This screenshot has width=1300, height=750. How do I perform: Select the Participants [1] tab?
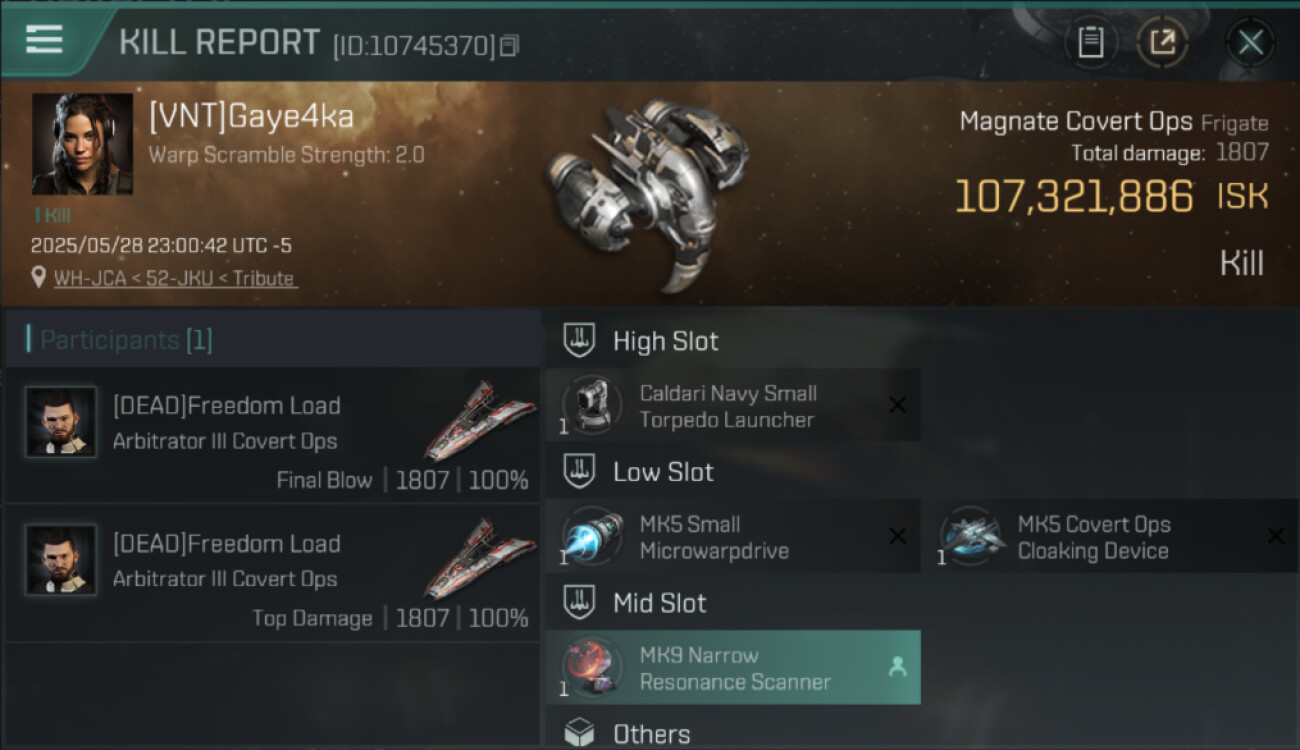pyautogui.click(x=126, y=340)
